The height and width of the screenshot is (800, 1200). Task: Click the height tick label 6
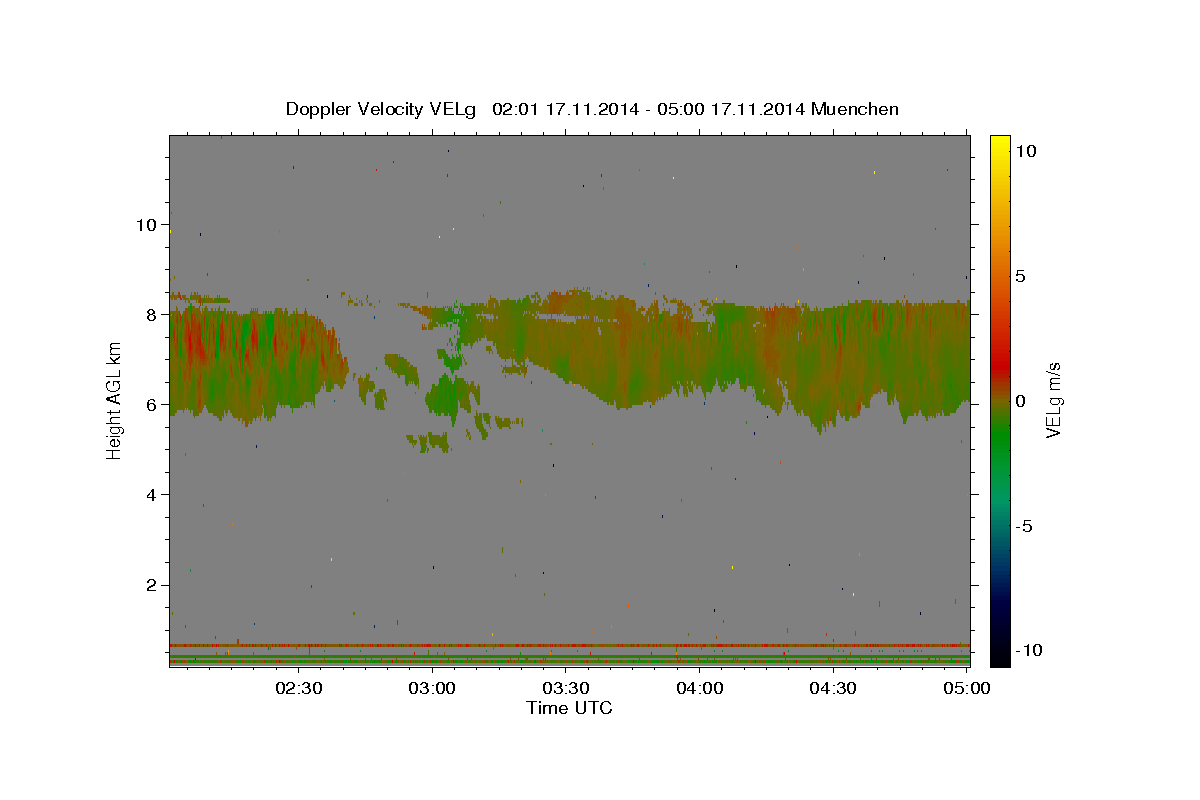pos(152,404)
